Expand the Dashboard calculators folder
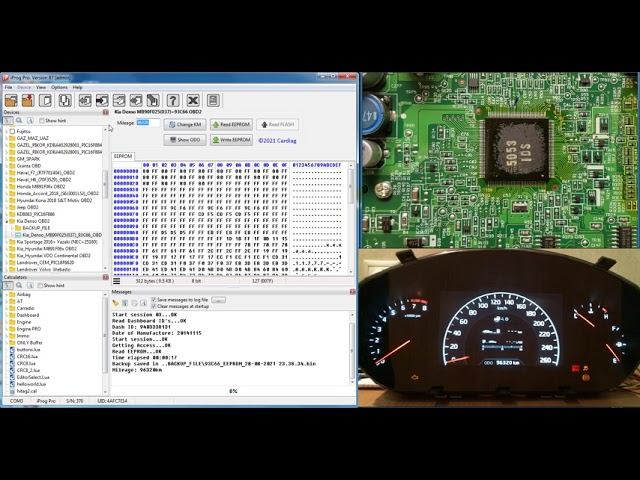The height and width of the screenshot is (480, 640). coord(7,315)
